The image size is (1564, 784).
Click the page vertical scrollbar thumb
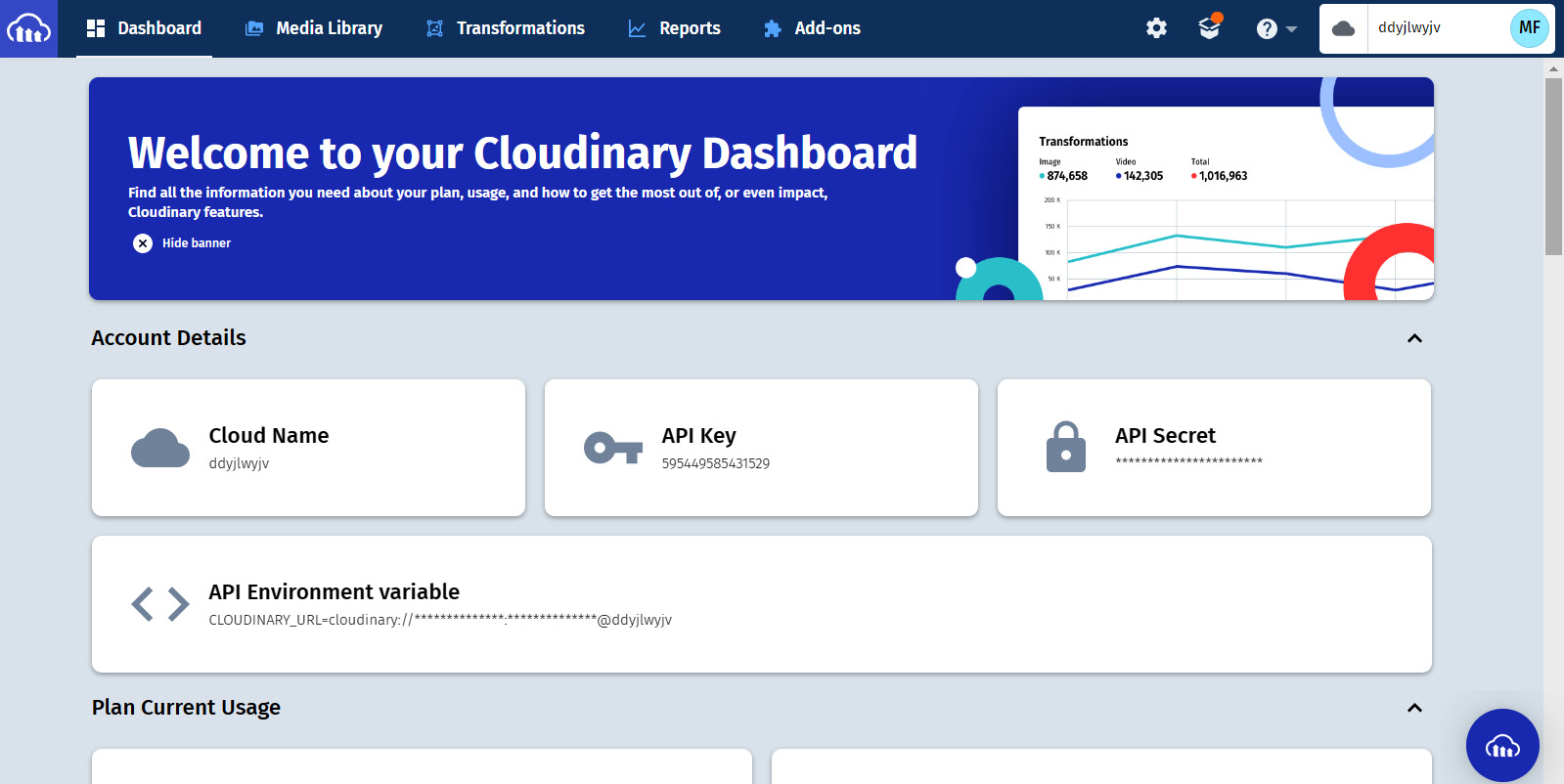click(x=1553, y=166)
